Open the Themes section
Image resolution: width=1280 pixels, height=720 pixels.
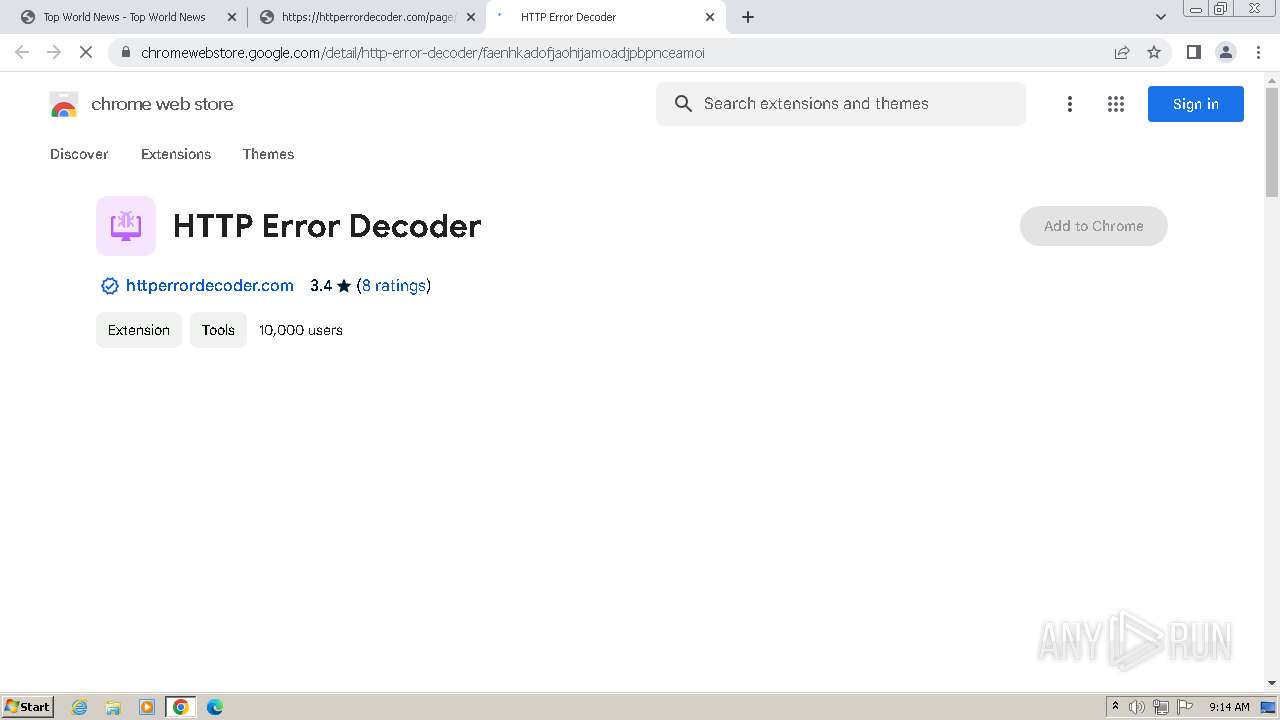(268, 154)
